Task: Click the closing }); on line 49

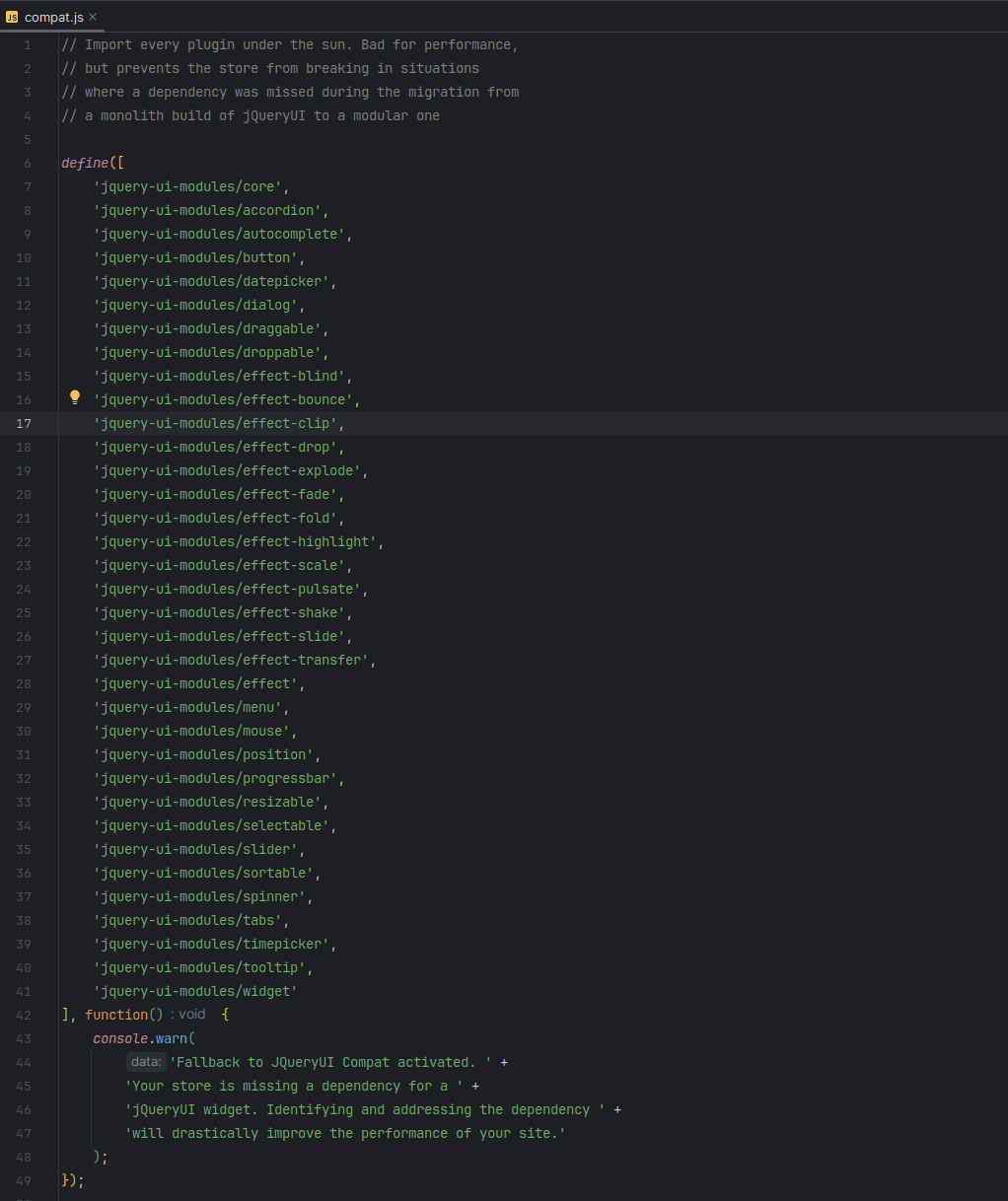Action: 72,1179
